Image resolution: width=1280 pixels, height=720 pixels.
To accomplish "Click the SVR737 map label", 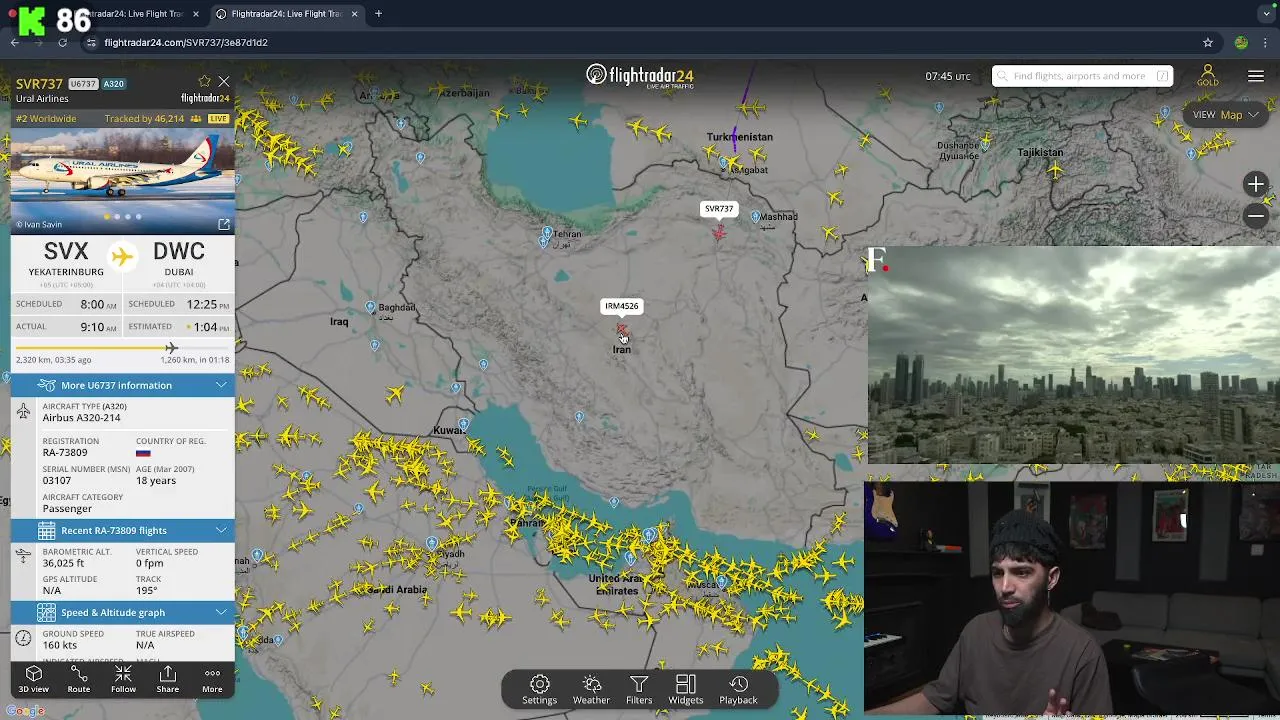I will point(719,209).
